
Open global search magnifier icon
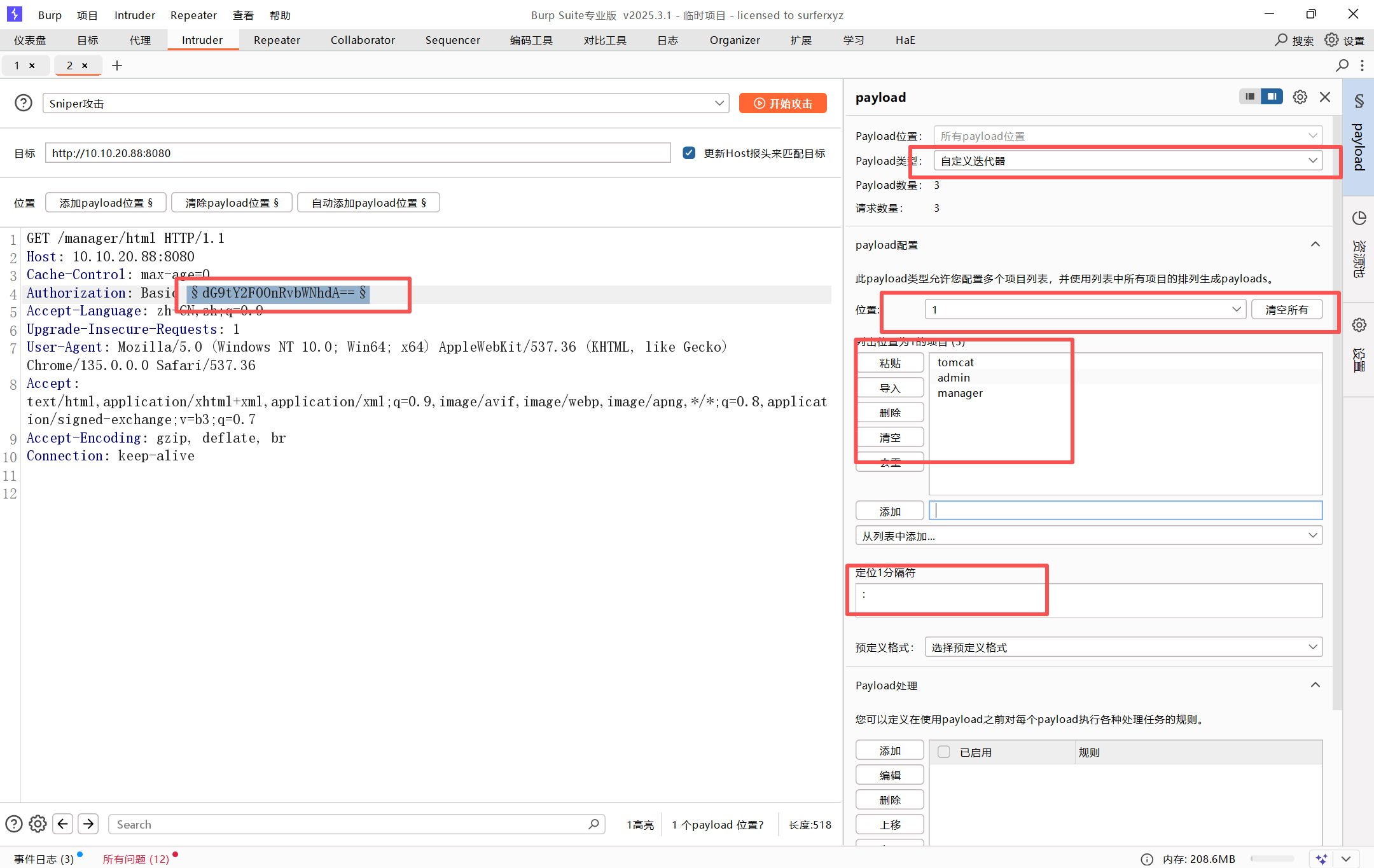pos(1281,40)
